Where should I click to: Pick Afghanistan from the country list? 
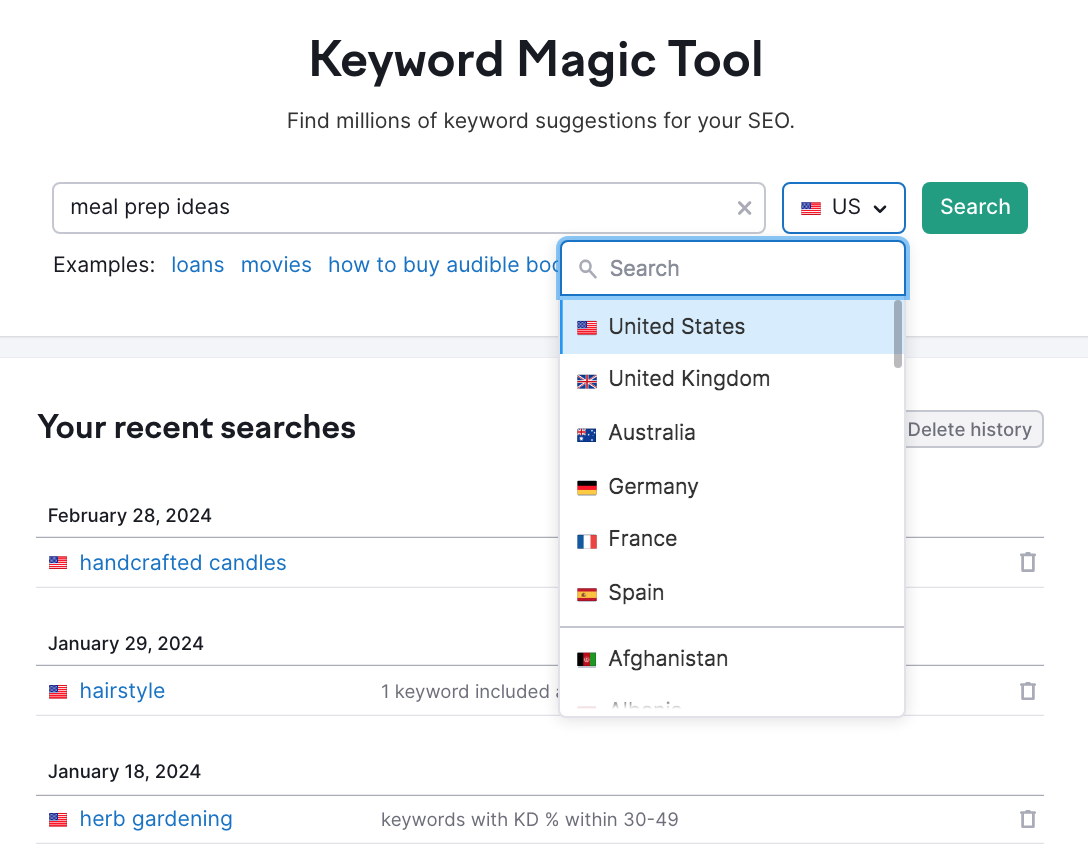667,659
